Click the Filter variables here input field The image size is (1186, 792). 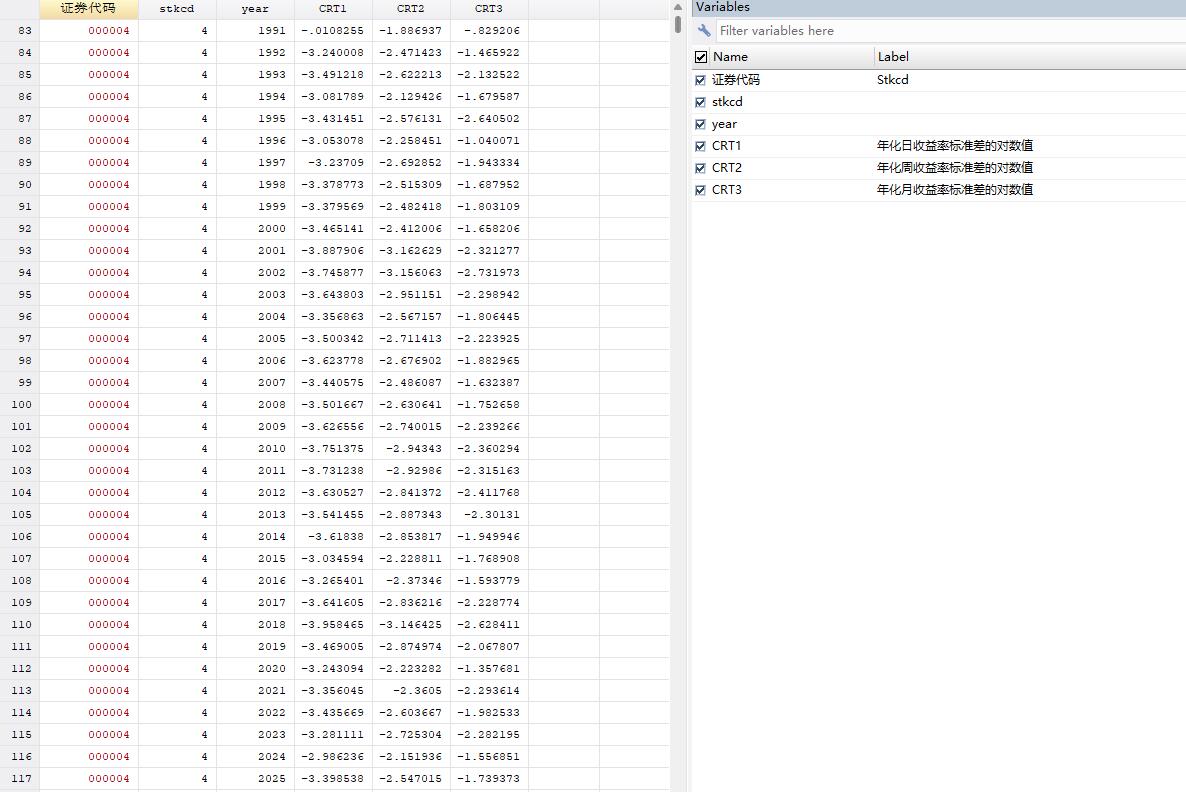(950, 30)
